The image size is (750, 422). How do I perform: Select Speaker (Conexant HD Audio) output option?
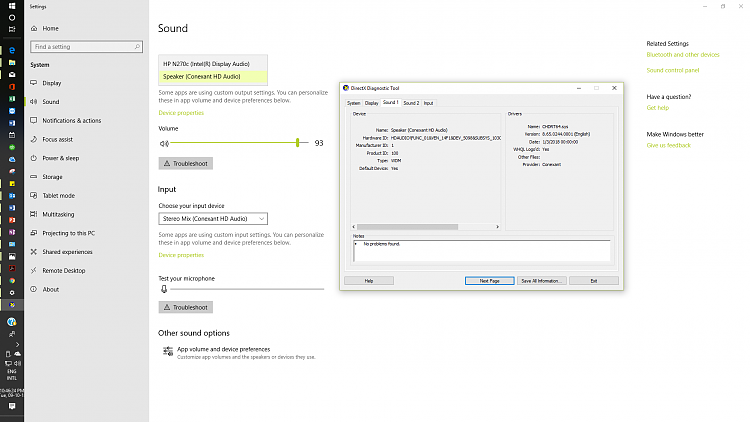coord(201,75)
